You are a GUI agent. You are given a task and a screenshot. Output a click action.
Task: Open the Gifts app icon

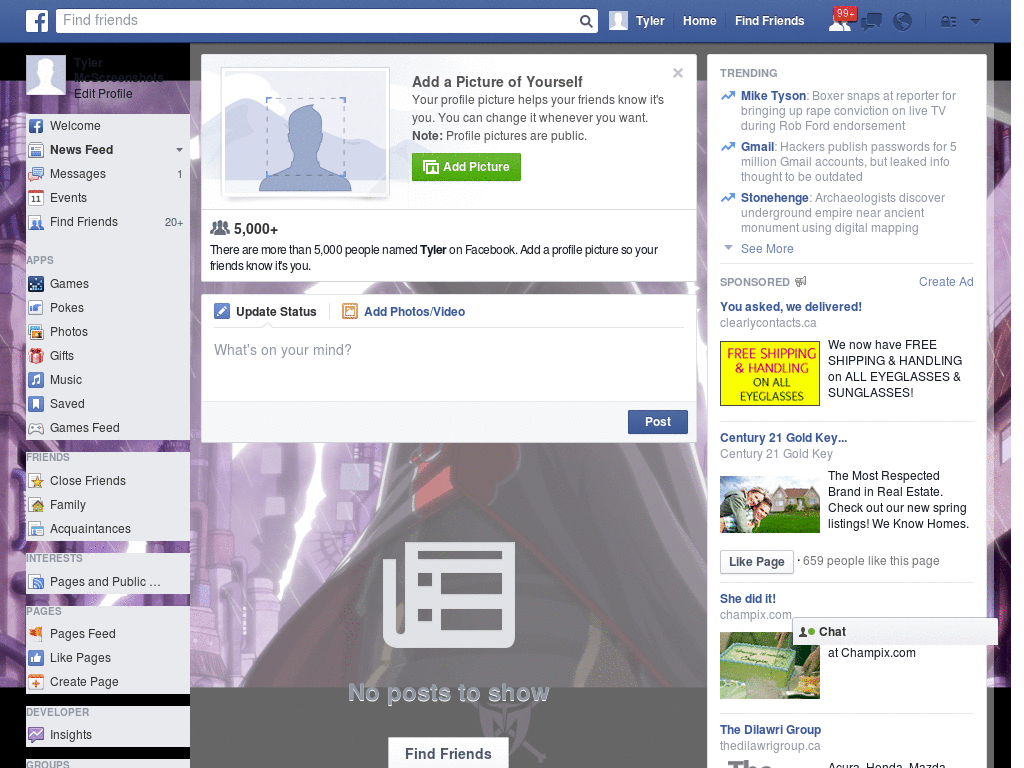click(x=36, y=356)
